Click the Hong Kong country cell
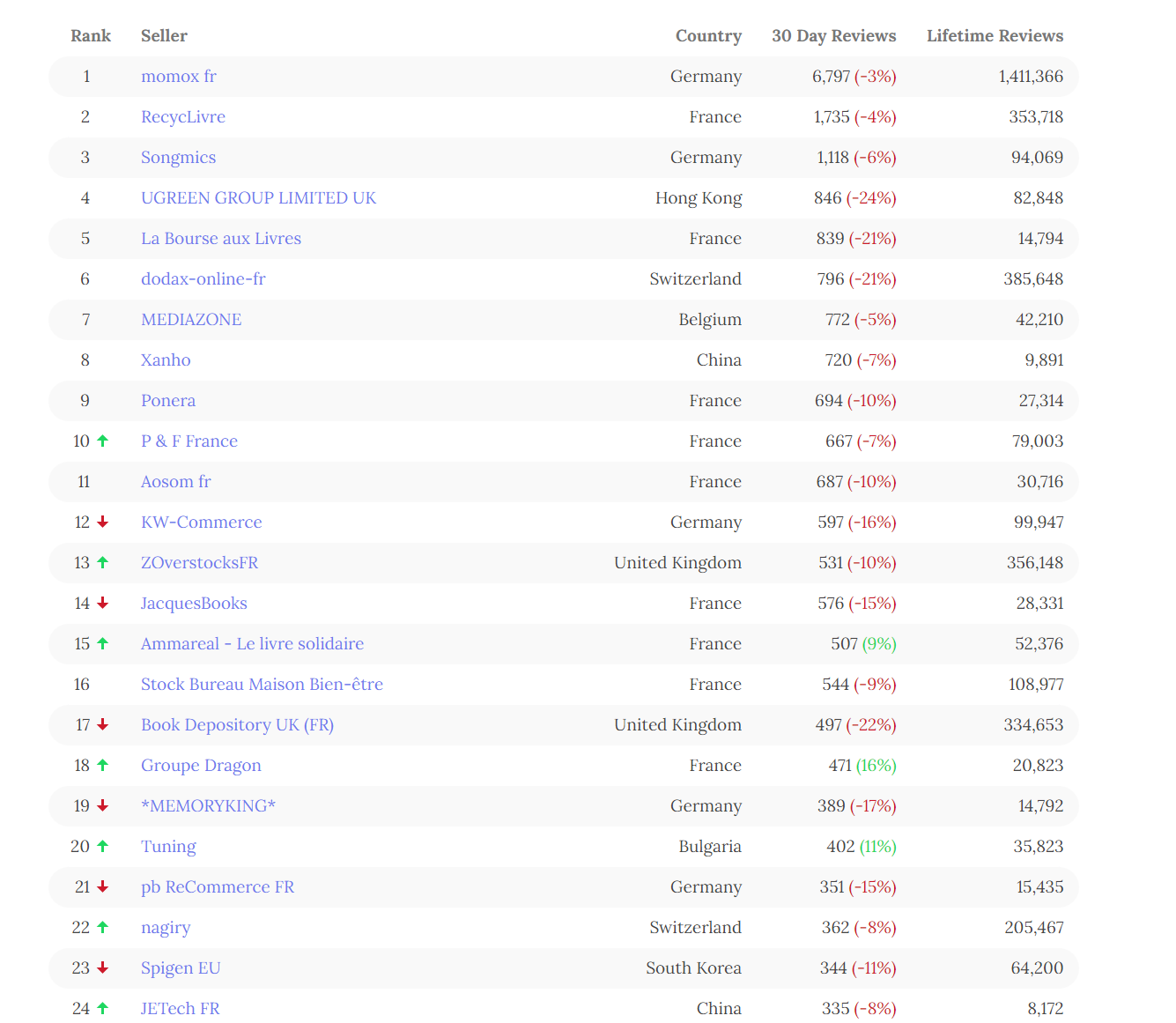The height and width of the screenshot is (1023, 1176). click(699, 198)
